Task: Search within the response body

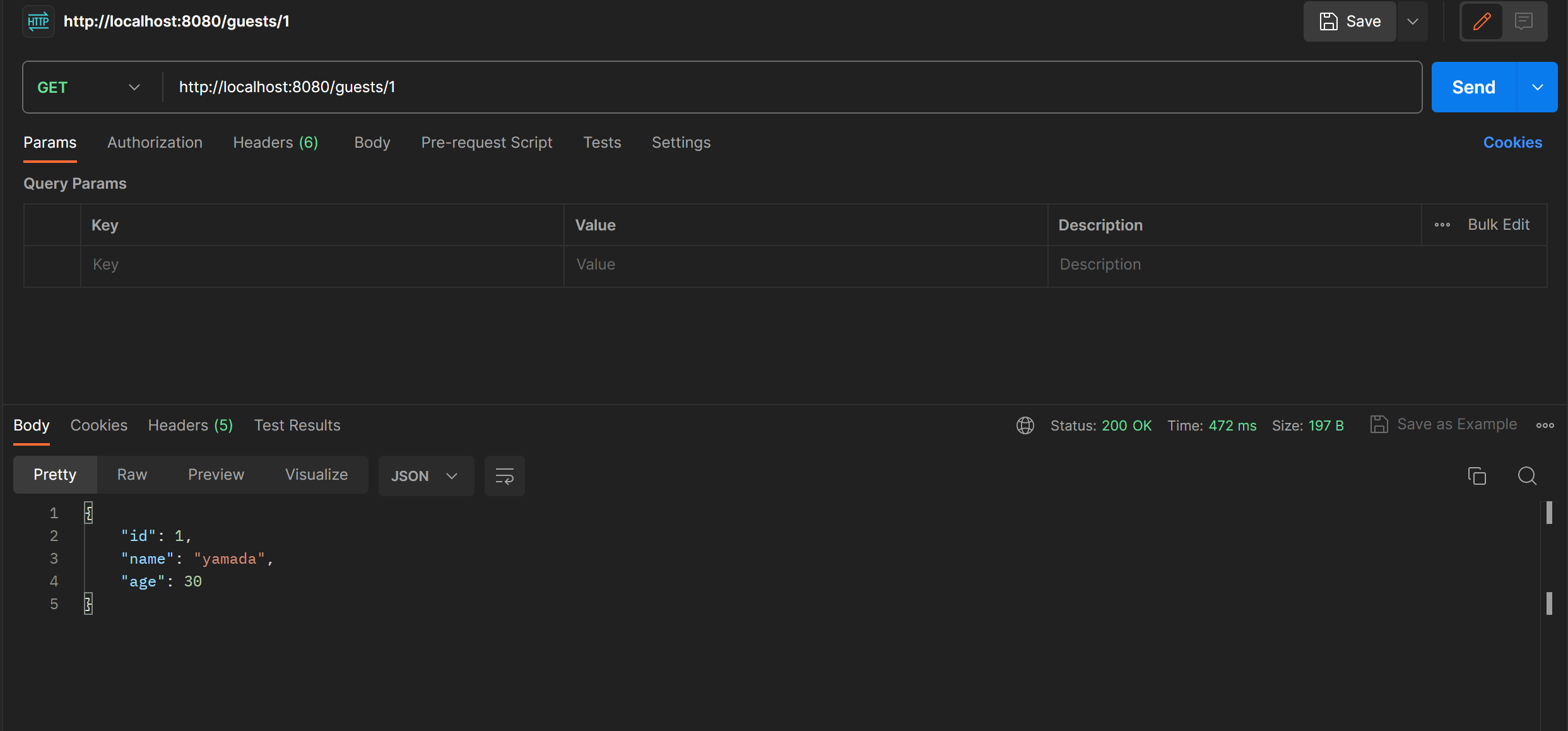Action: (1527, 475)
